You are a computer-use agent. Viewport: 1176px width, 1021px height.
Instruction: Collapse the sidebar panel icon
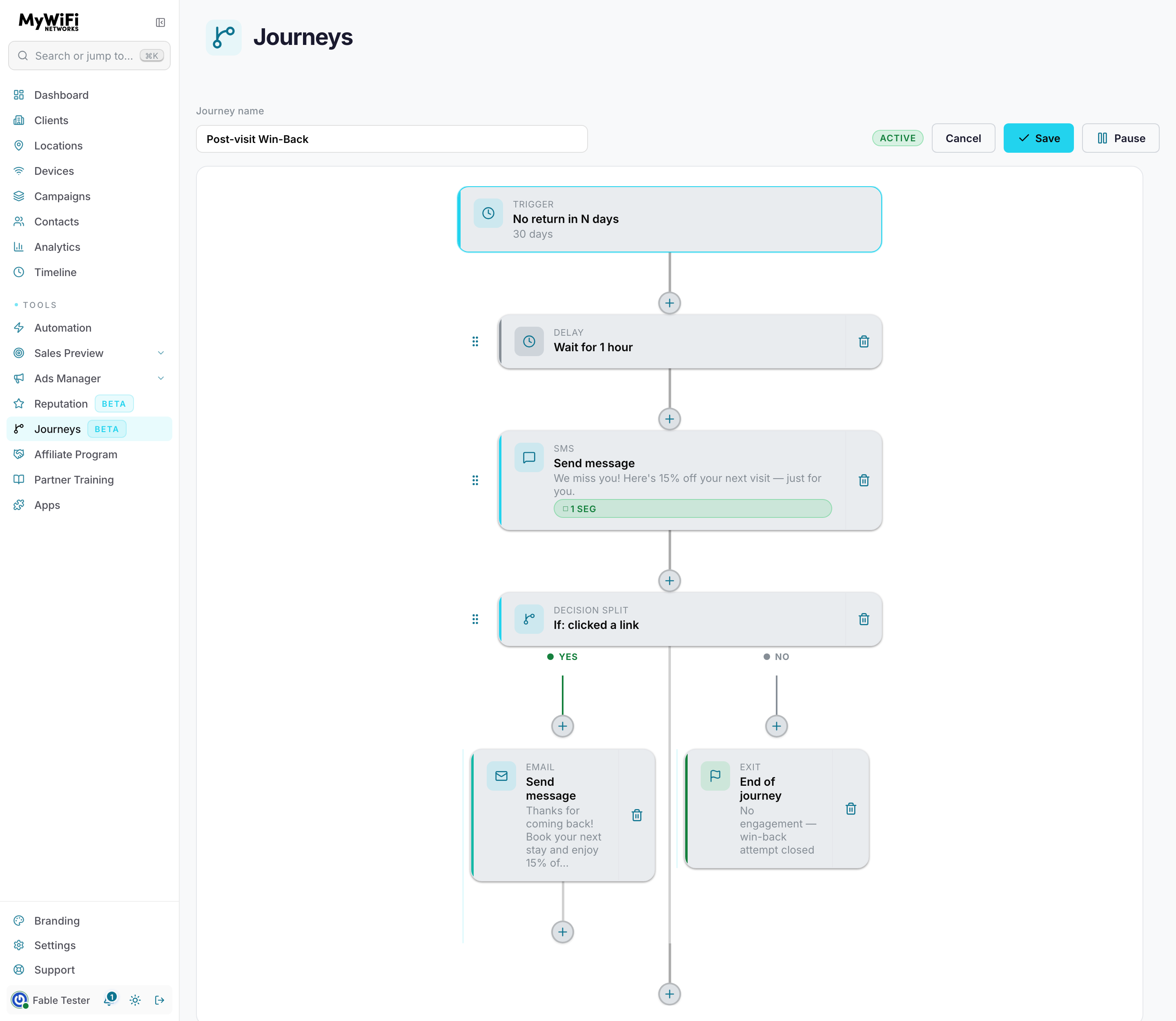(160, 22)
